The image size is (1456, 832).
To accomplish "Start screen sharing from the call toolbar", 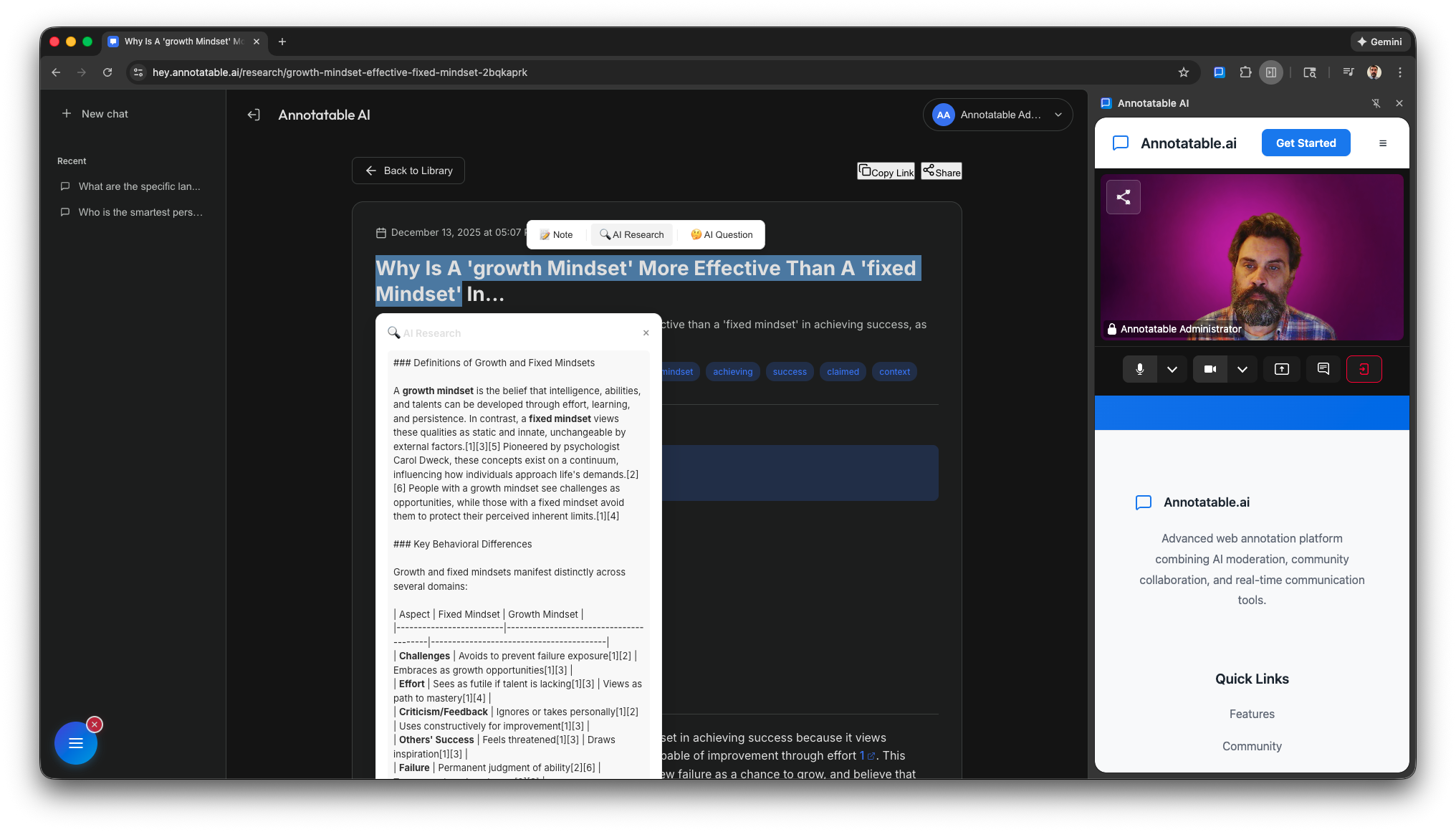I will point(1282,369).
